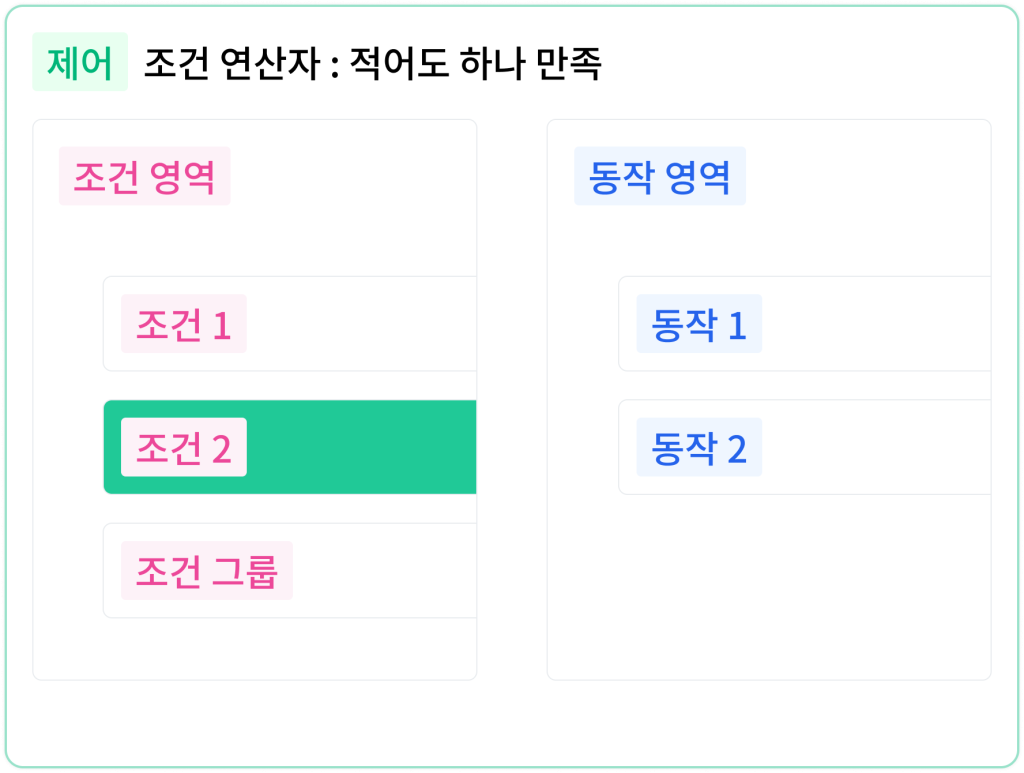
Task: Click empty space below 동작 2 in action panel
Action: 769,586
